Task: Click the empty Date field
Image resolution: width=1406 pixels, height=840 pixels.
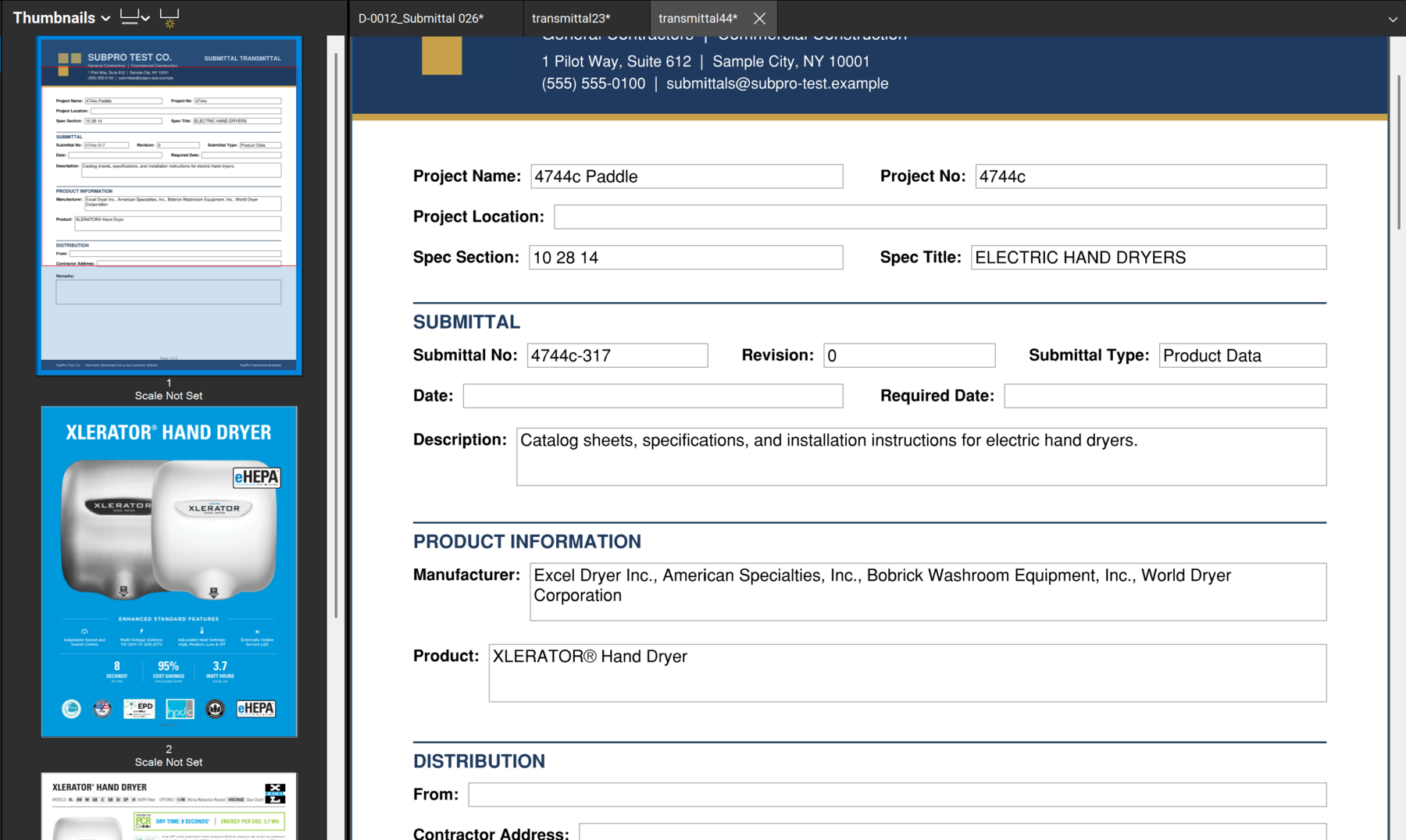Action: (x=653, y=396)
